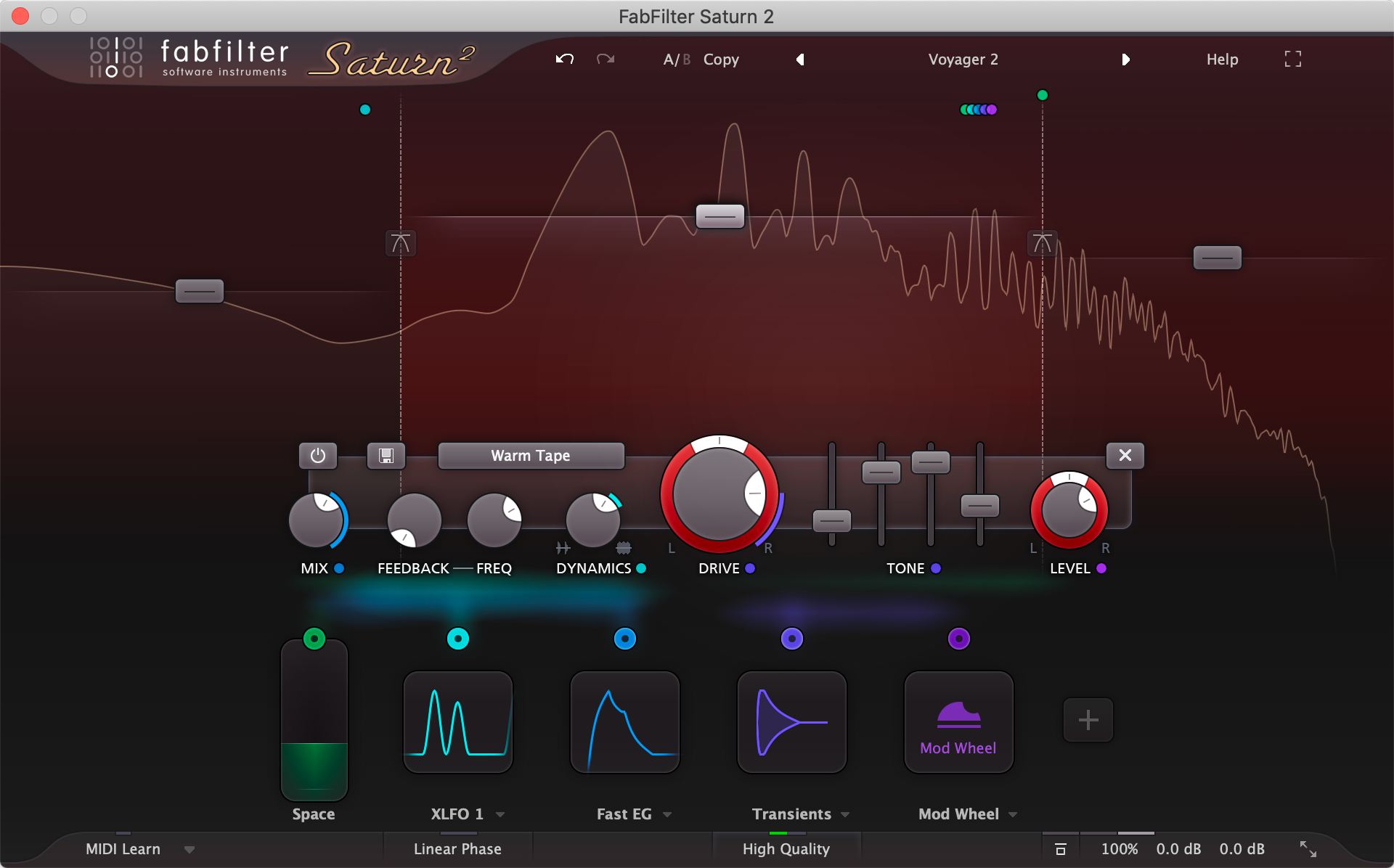
Task: Click the add modulator plus button
Action: click(x=1088, y=719)
